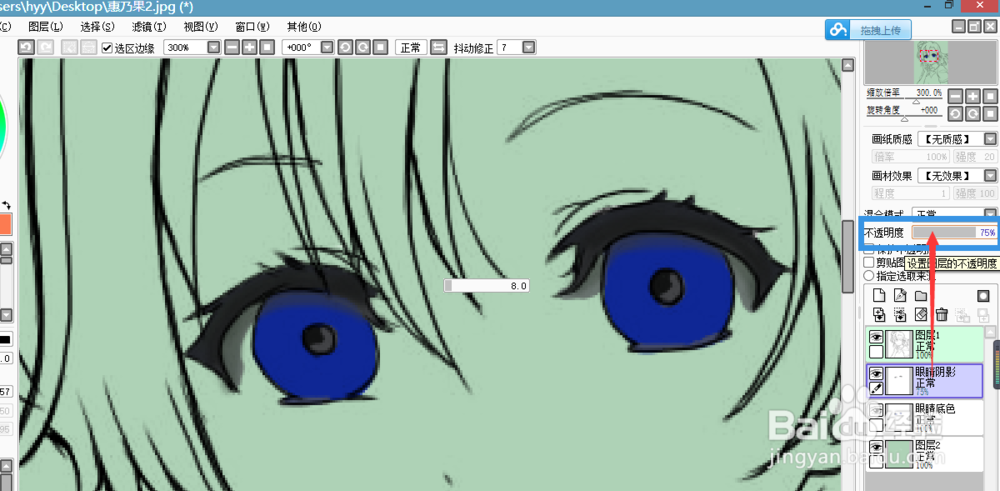Click the navigator reset rotation square button
This screenshot has height=491, width=1000.
[x=990, y=114]
